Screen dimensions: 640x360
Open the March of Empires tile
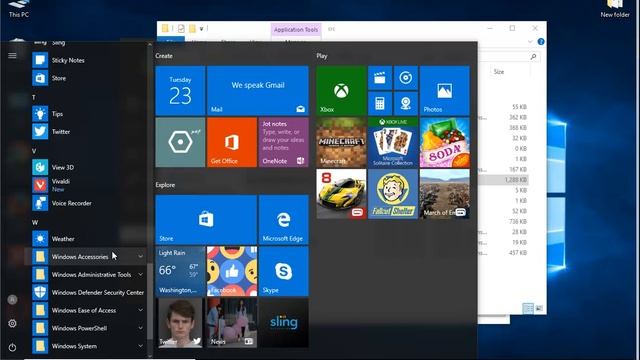coord(444,194)
